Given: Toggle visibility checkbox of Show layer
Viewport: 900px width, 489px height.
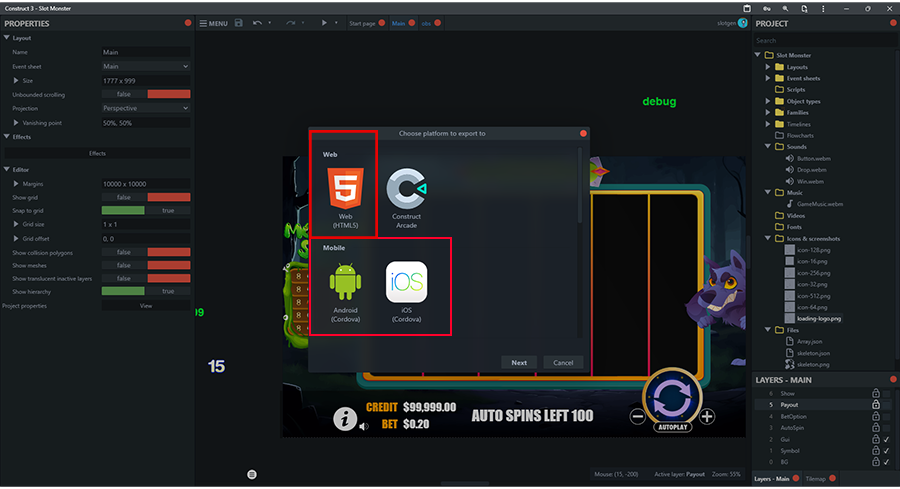Looking at the screenshot, I should click(887, 393).
